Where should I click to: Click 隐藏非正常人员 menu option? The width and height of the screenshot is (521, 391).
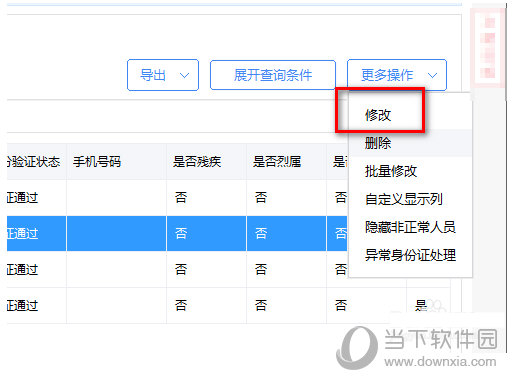(x=410, y=227)
